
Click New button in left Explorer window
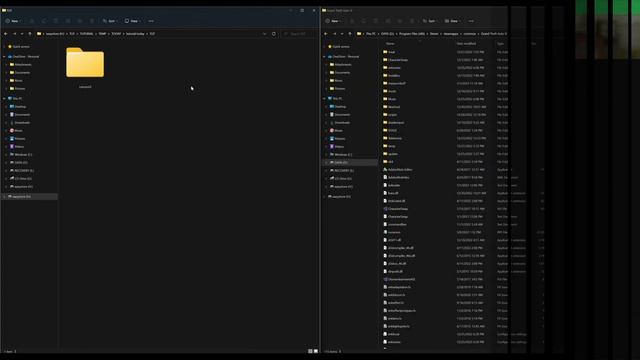click(x=12, y=21)
